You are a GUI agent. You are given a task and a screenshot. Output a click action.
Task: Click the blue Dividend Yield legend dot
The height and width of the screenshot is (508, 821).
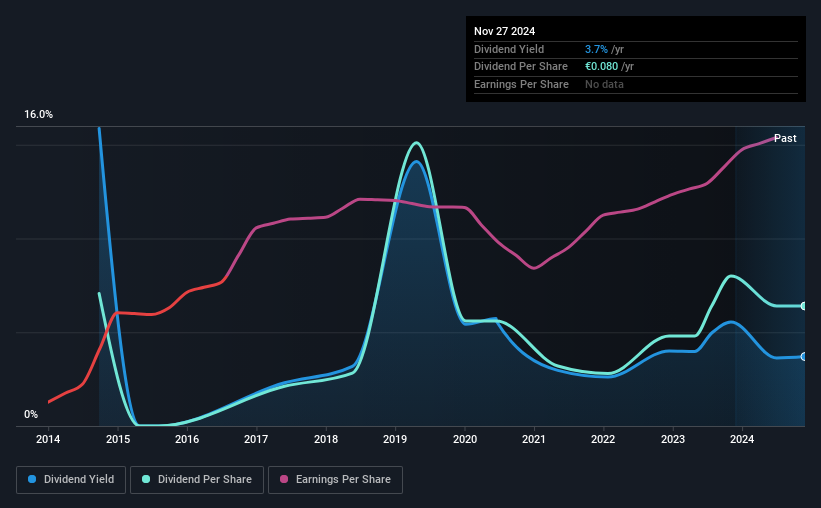(x=32, y=479)
